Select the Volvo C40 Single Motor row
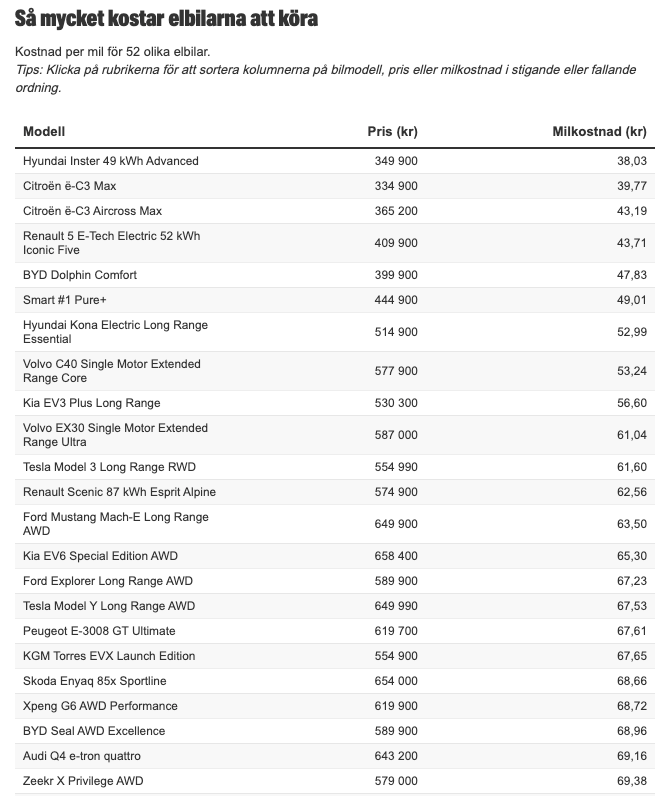The image size is (672, 796). (x=111, y=371)
